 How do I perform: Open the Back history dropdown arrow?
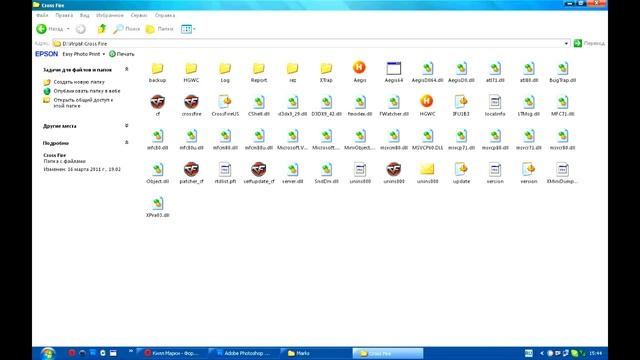coord(68,29)
